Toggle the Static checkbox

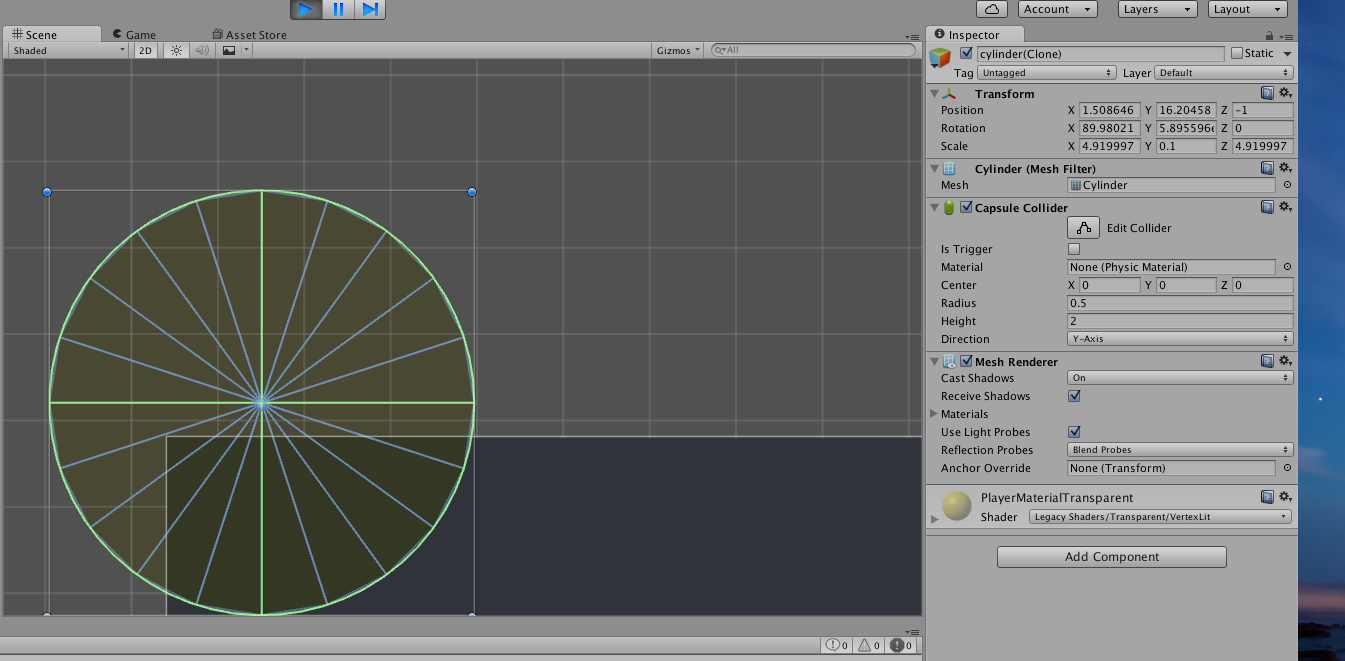point(1237,53)
